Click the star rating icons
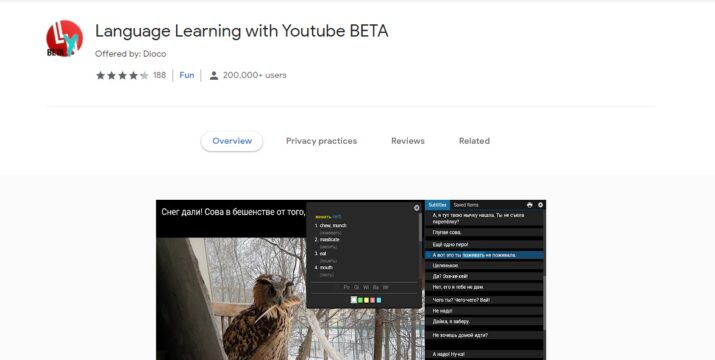Viewport: 715px width, 360px height. [x=122, y=75]
